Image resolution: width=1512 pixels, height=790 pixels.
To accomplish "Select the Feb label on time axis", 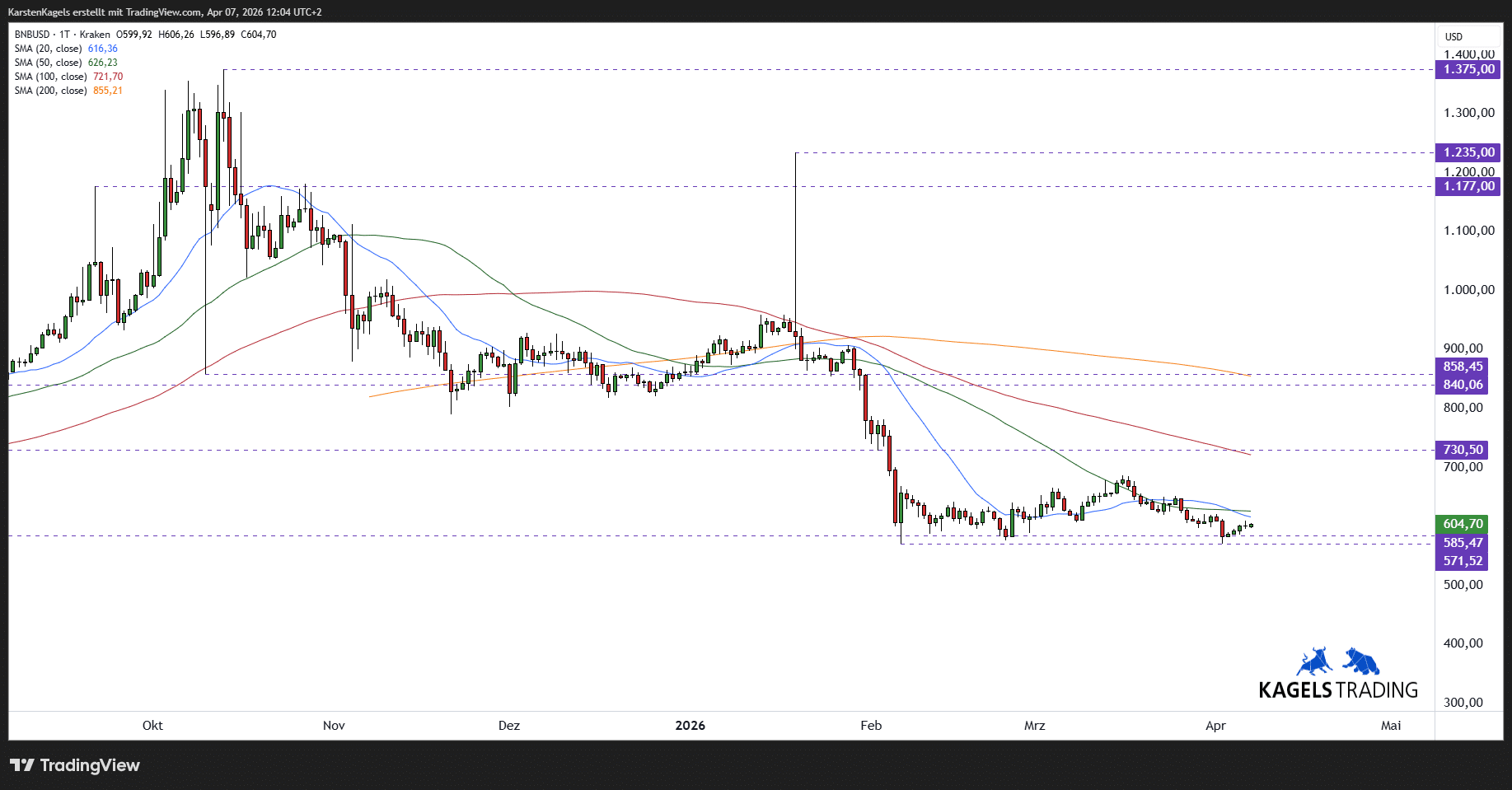I will pos(871,726).
